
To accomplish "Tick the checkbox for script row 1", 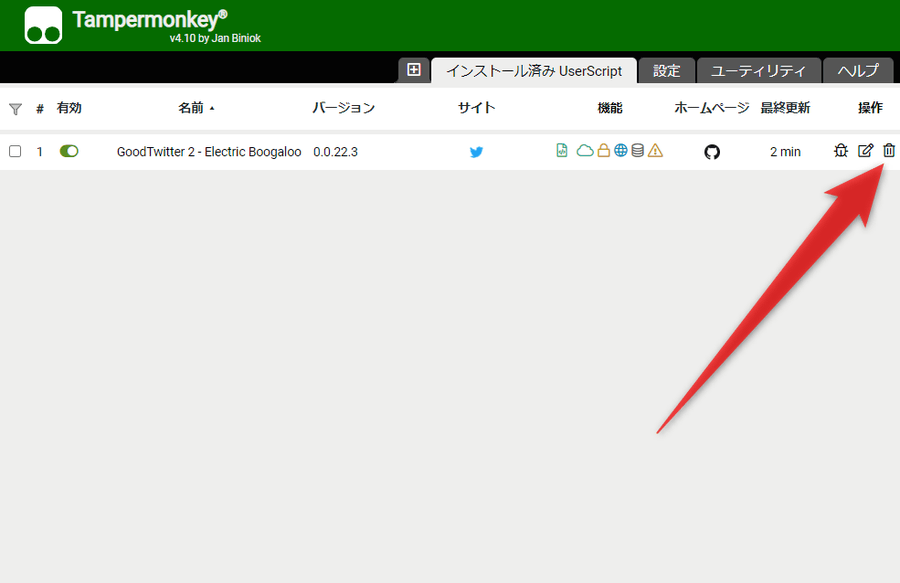I will [x=15, y=151].
